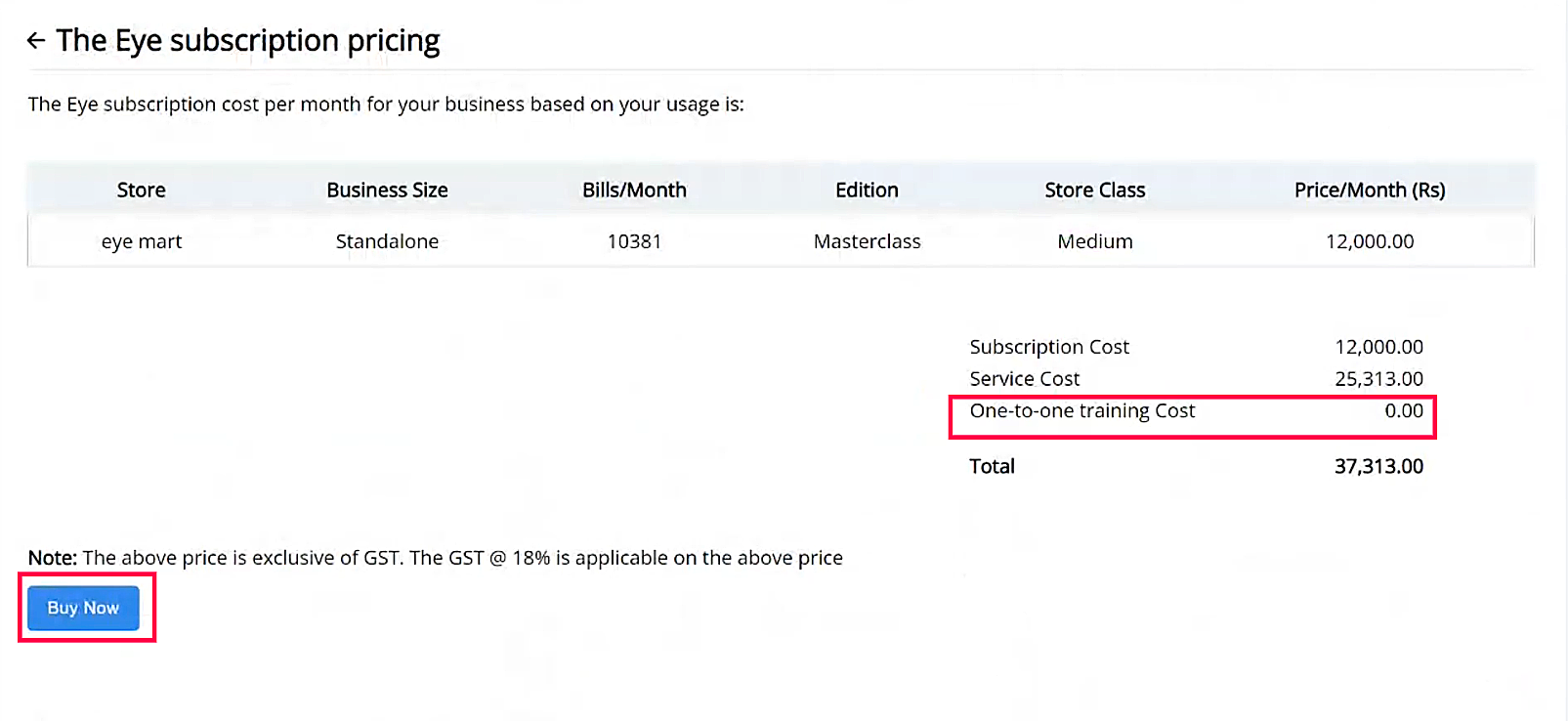Select the Service Cost amount 25,313.00

pos(1378,379)
